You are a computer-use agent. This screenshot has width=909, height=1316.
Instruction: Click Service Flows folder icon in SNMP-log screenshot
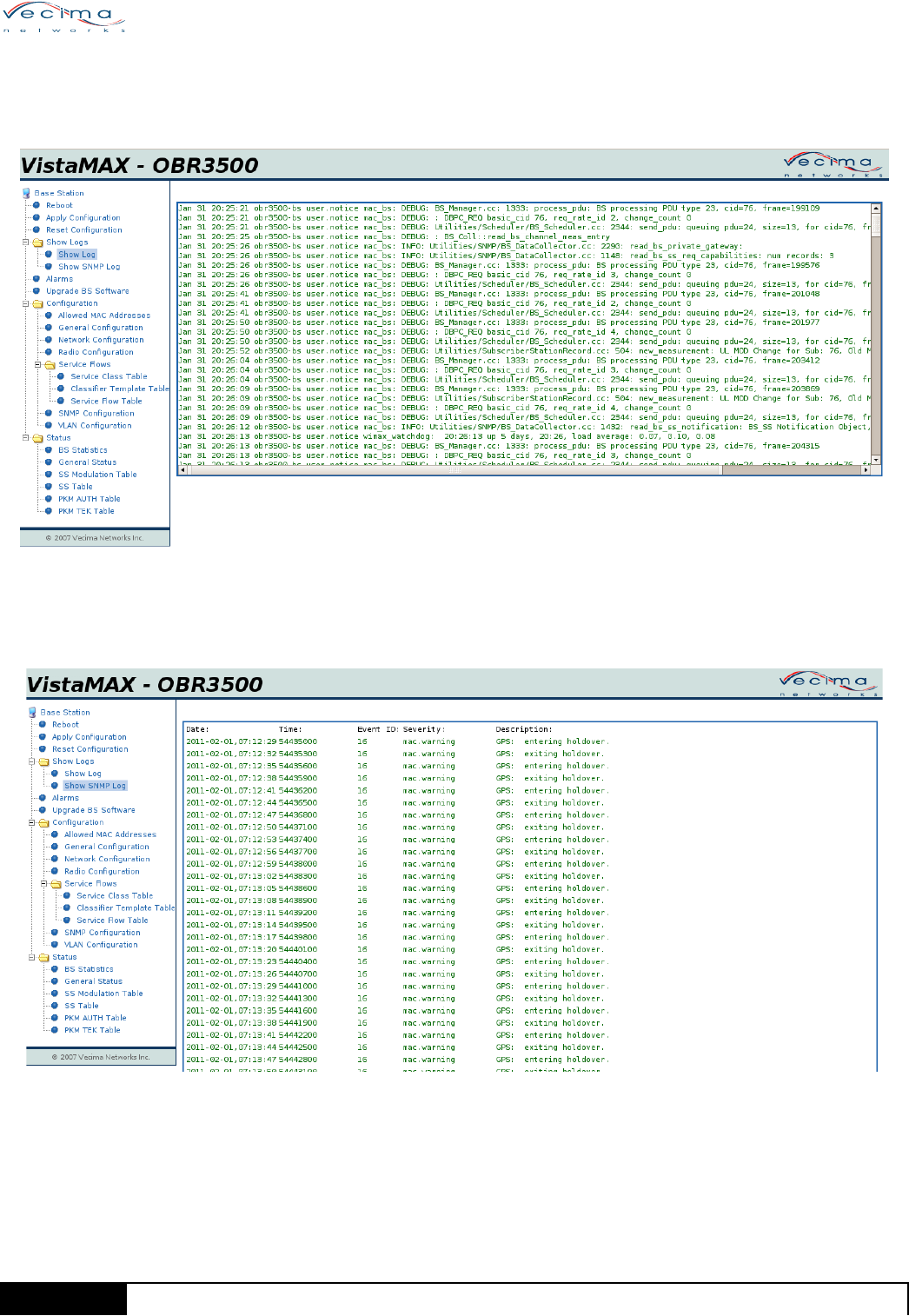point(56,883)
